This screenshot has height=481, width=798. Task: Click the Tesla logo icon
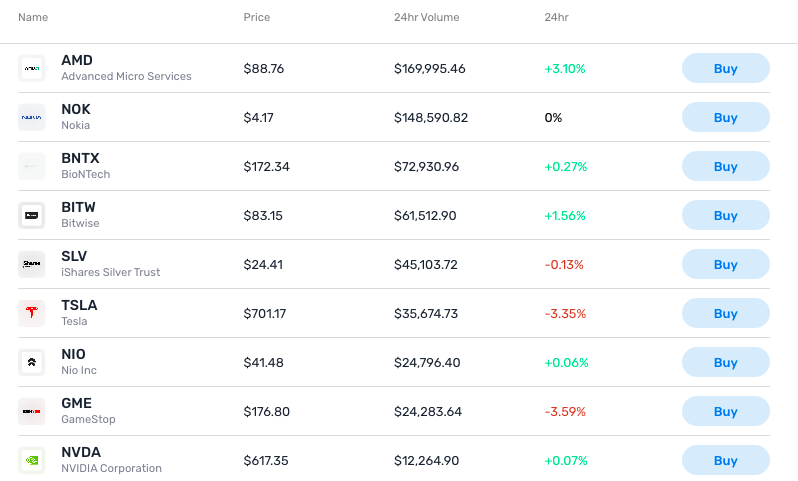[32, 313]
